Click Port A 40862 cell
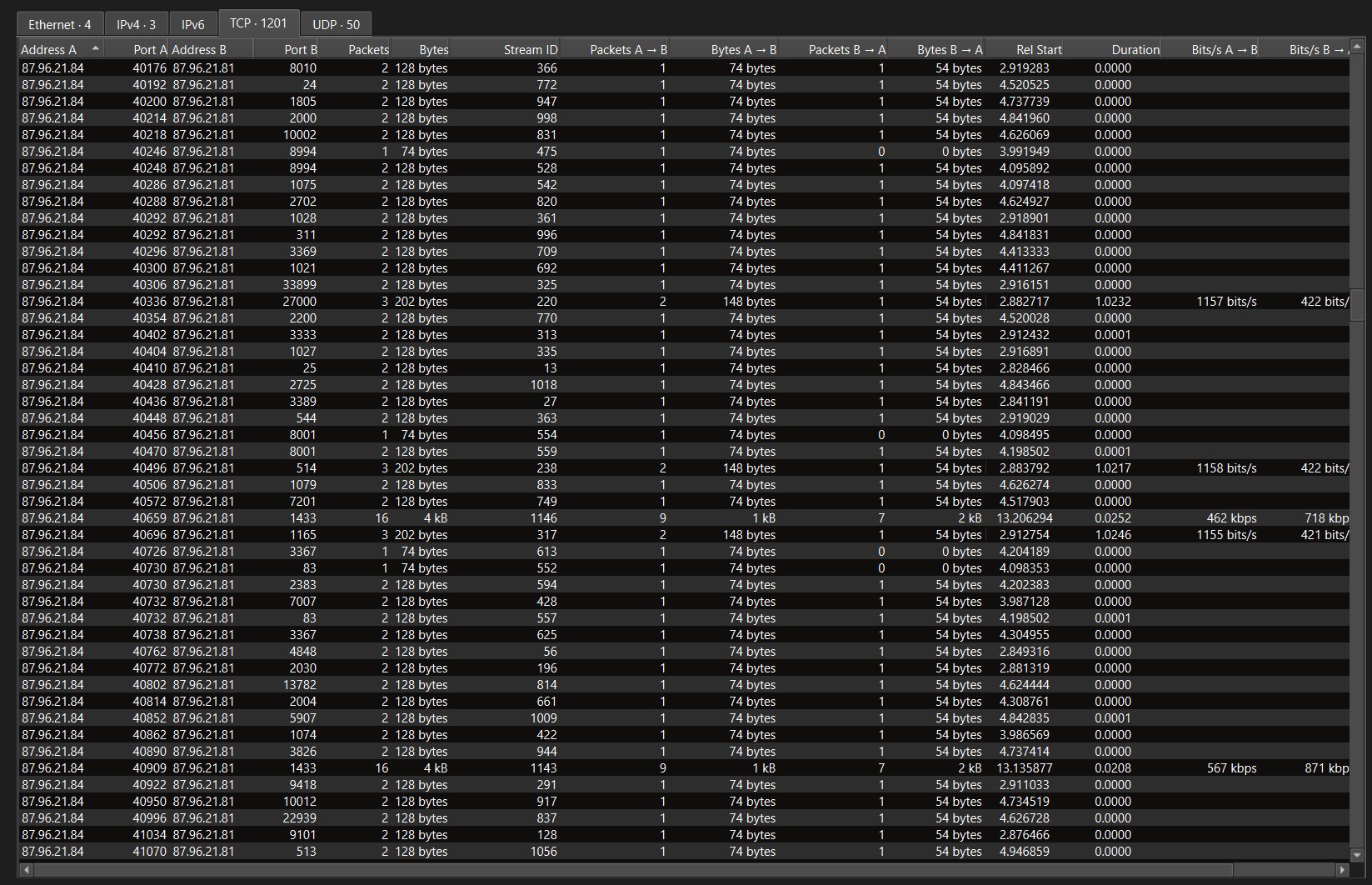Viewport: 1372px width, 885px height. [149, 735]
